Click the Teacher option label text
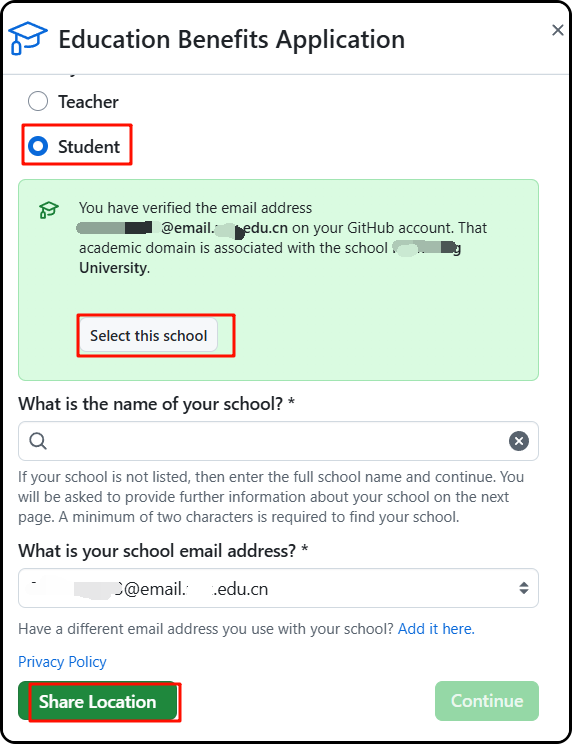This screenshot has width=572, height=744. pos(88,102)
